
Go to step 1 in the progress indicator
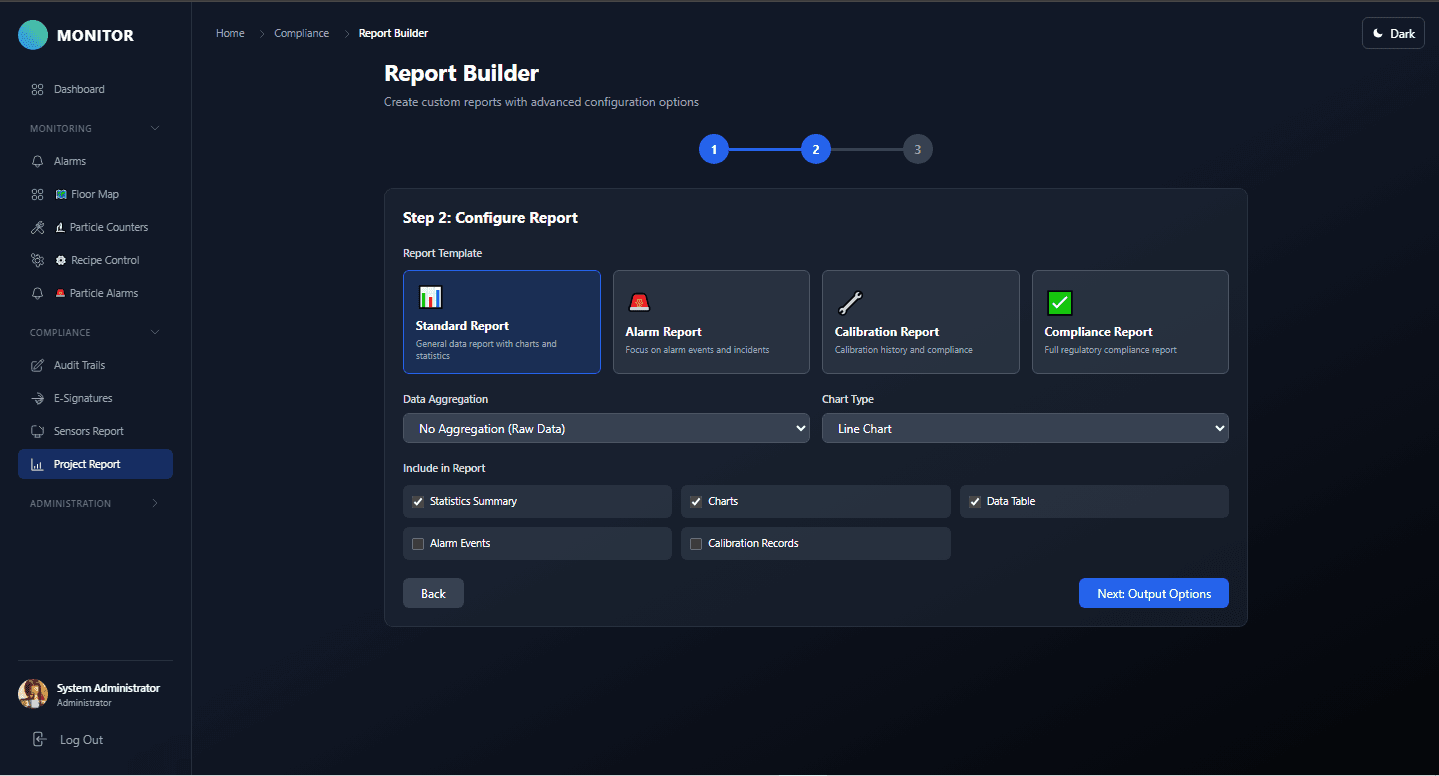coord(714,149)
